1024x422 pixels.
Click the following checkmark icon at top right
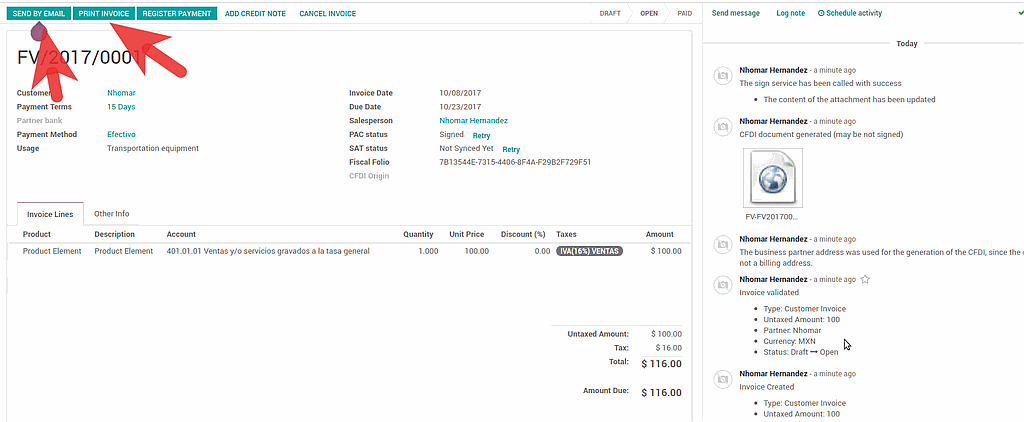1019,13
